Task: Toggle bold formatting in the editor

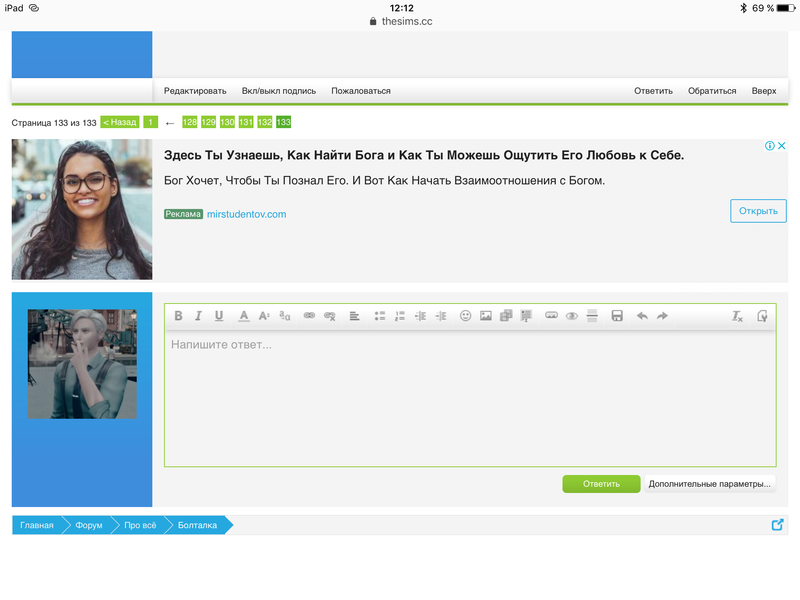Action: pyautogui.click(x=178, y=316)
